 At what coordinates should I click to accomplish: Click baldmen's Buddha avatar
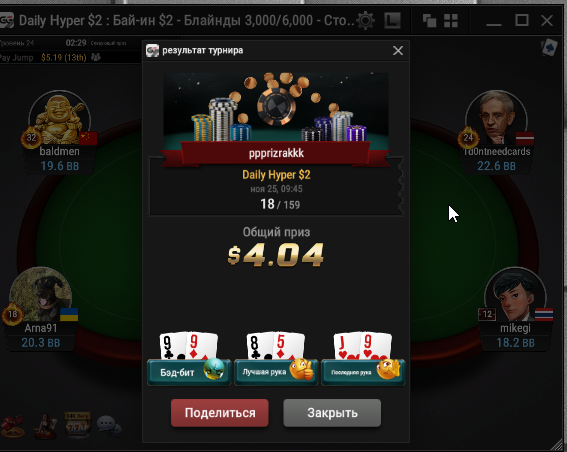point(60,118)
